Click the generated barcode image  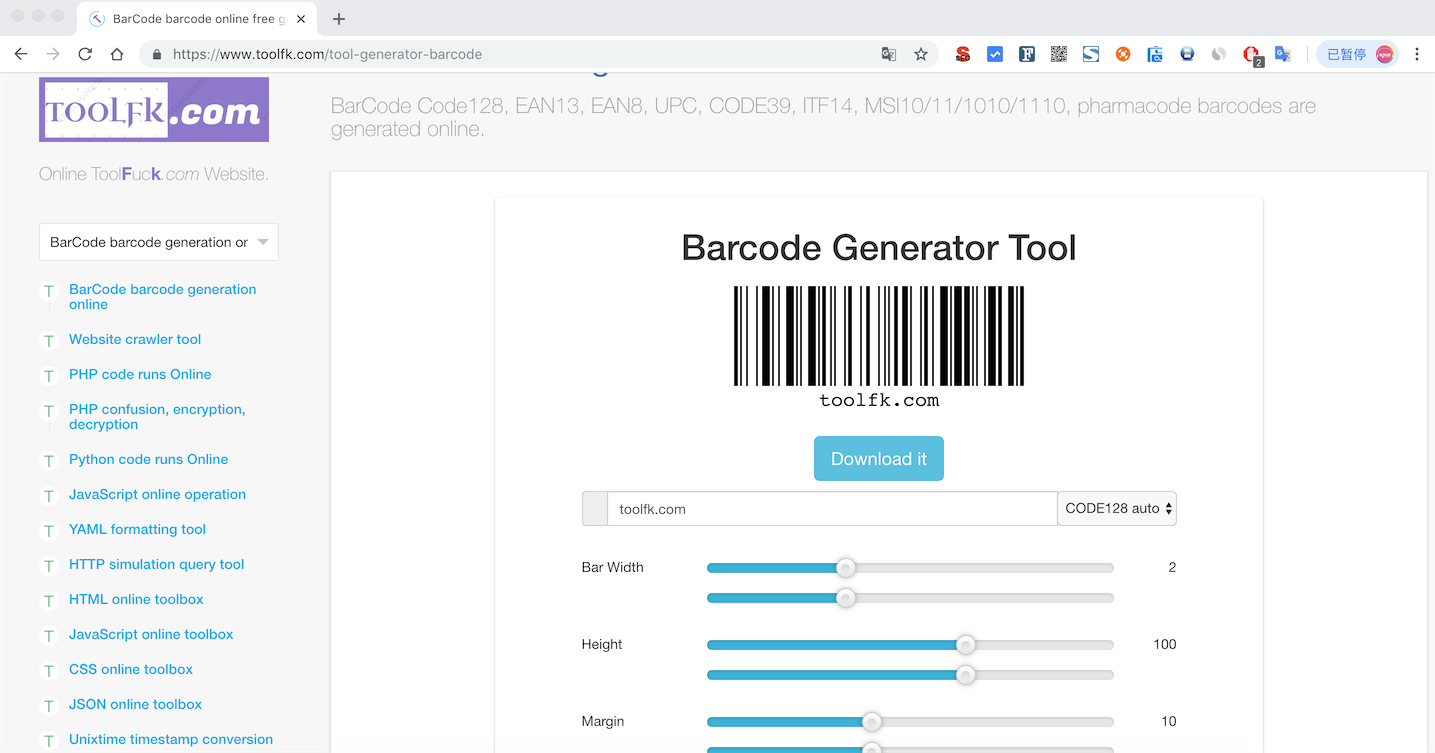pos(879,346)
